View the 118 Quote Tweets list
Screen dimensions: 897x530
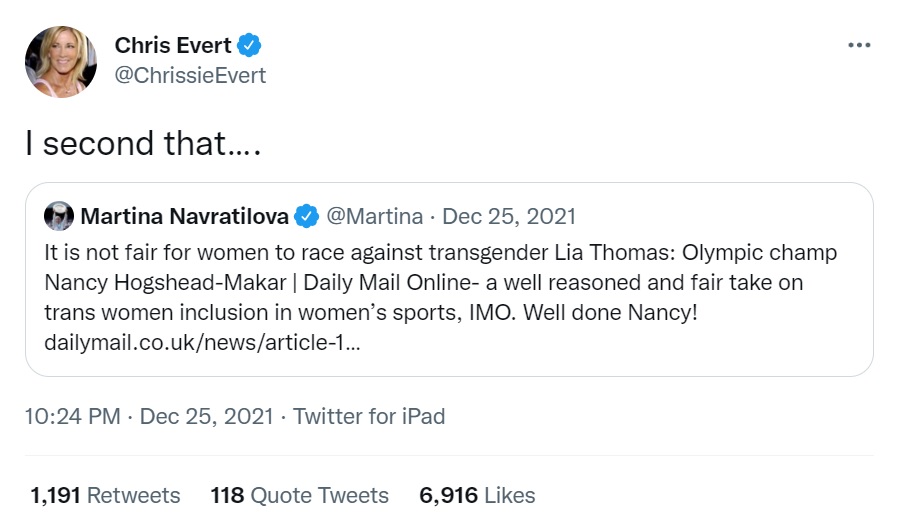[x=299, y=495]
